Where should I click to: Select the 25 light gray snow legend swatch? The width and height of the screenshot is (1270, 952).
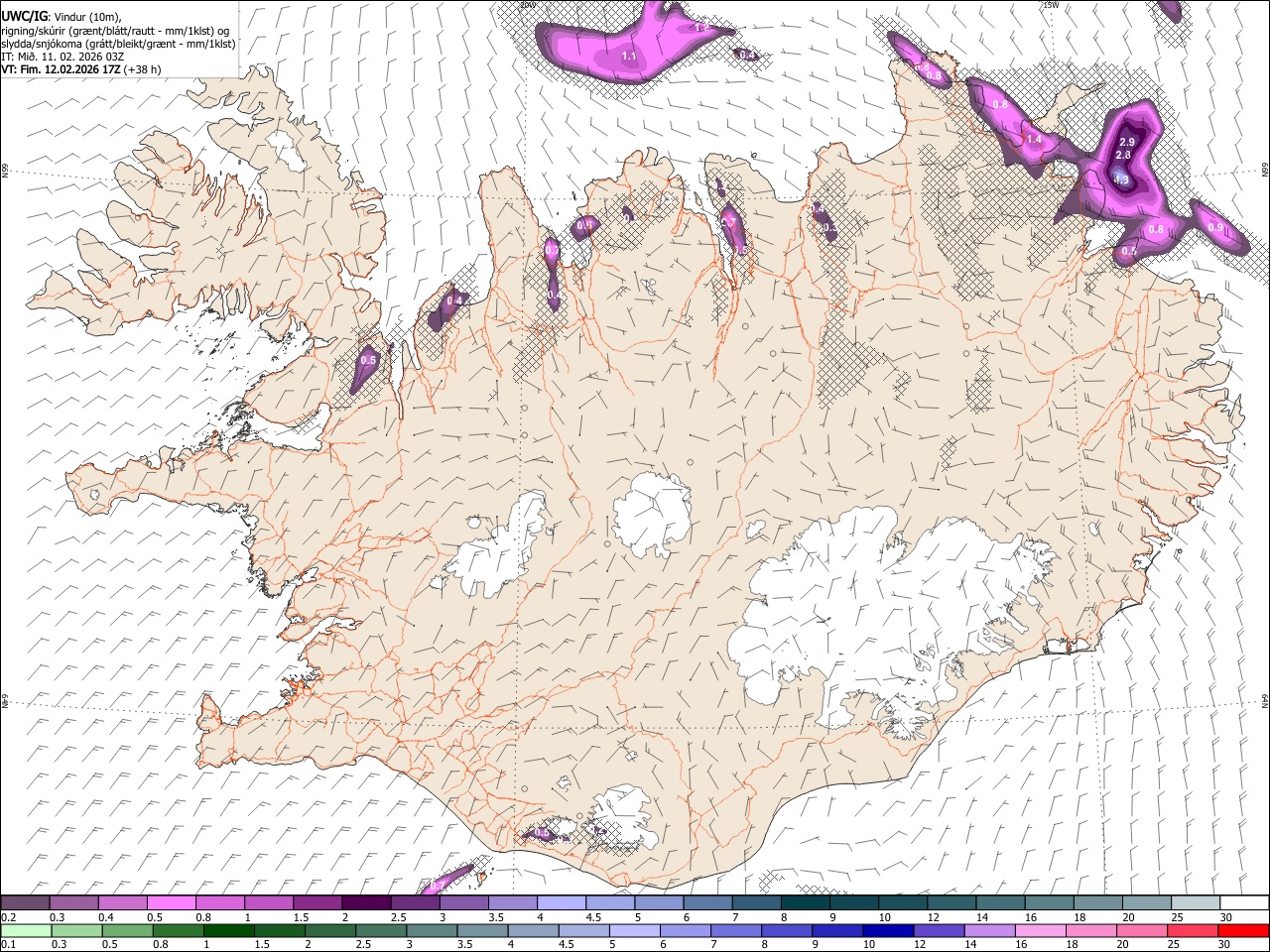coord(1194,903)
